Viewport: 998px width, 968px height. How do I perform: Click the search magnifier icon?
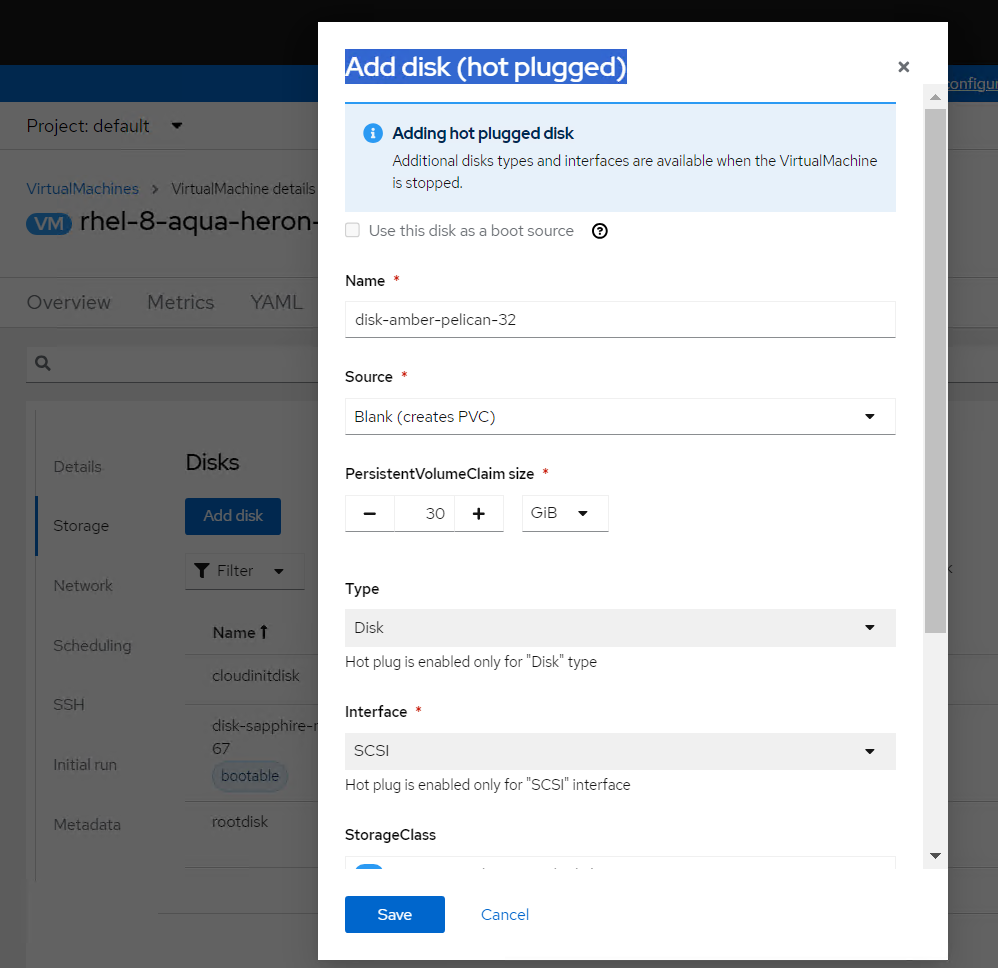click(x=43, y=364)
